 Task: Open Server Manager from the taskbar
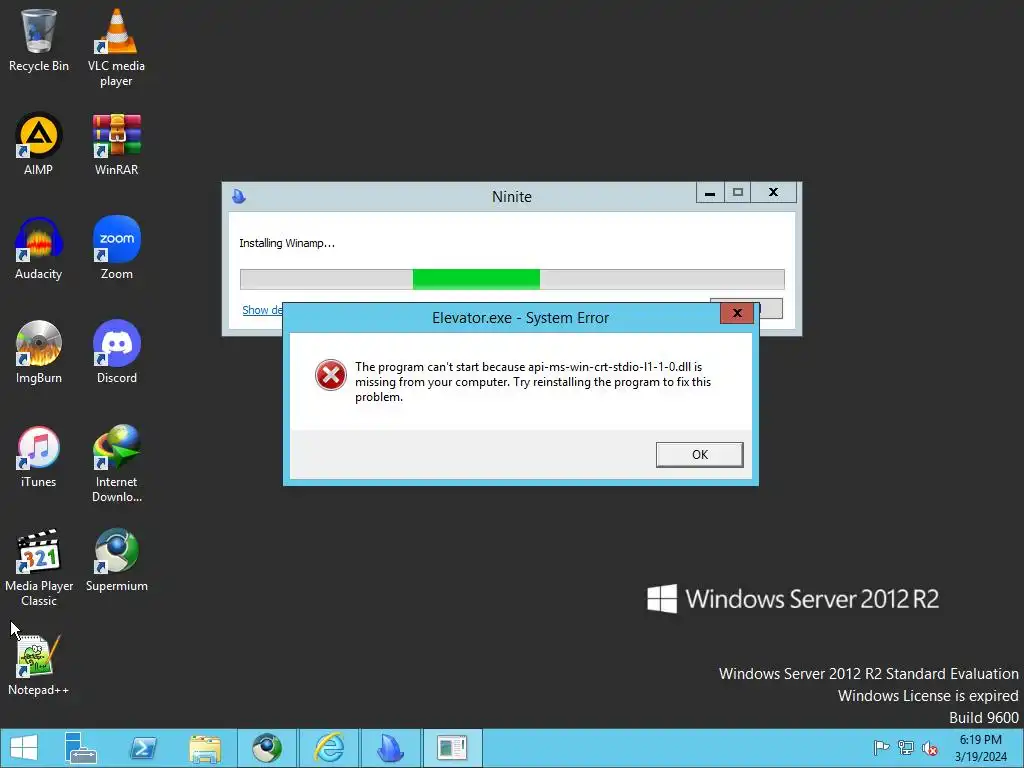[x=81, y=748]
